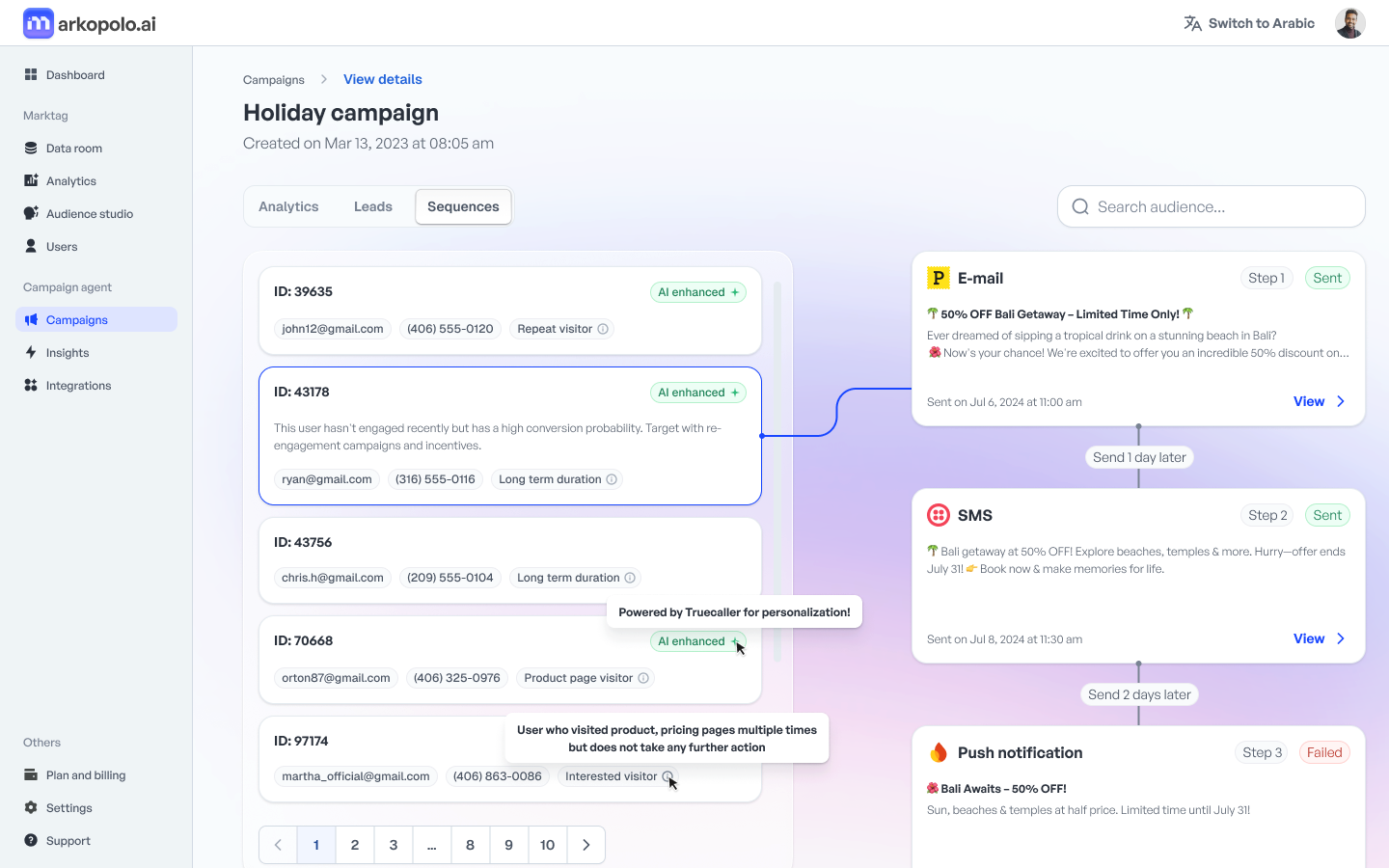1389x868 pixels.
Task: Select page 2 in pagination
Action: [x=355, y=845]
